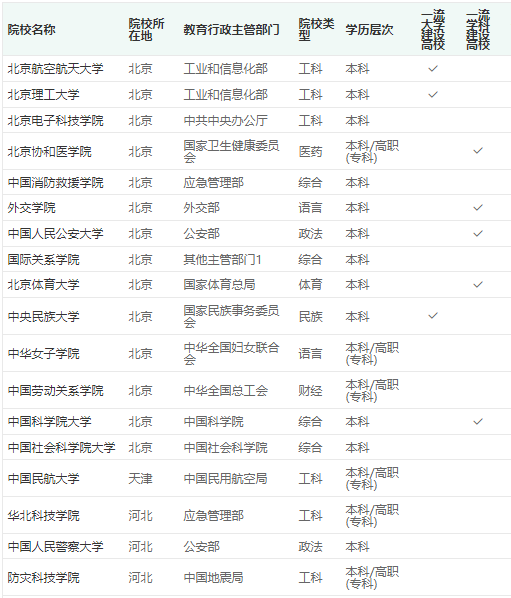Click the 学历层次 column header
The image size is (511, 598).
(x=369, y=29)
